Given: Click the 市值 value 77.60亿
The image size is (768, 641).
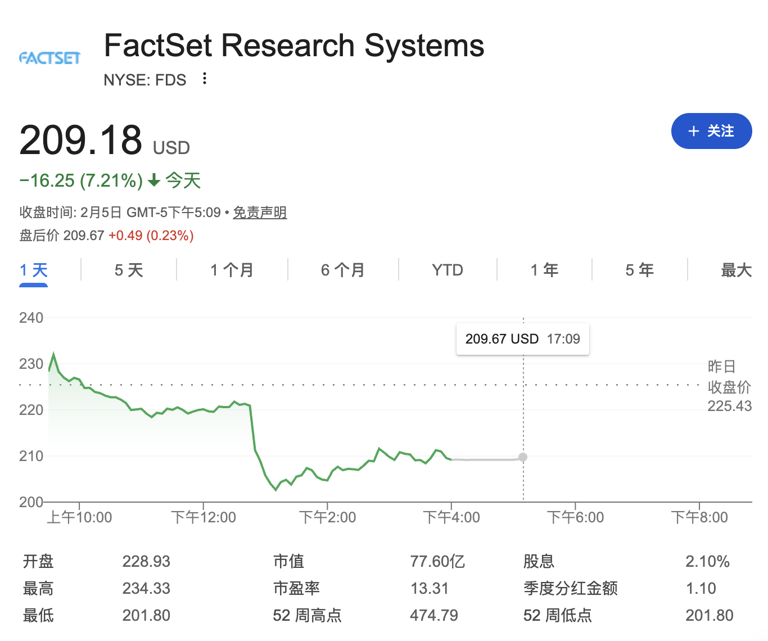Looking at the screenshot, I should pyautogui.click(x=437, y=561).
